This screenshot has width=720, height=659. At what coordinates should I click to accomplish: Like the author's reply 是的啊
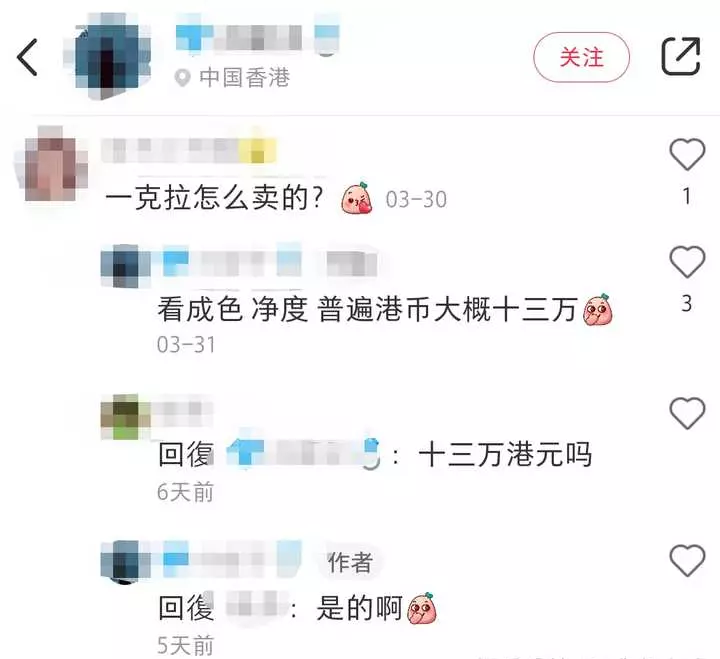687,561
